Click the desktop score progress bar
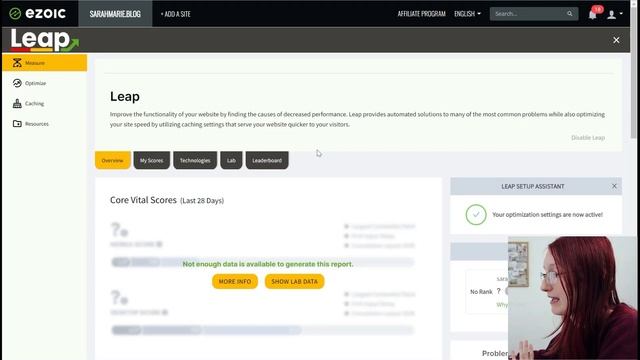640x360 pixels. coord(263,330)
